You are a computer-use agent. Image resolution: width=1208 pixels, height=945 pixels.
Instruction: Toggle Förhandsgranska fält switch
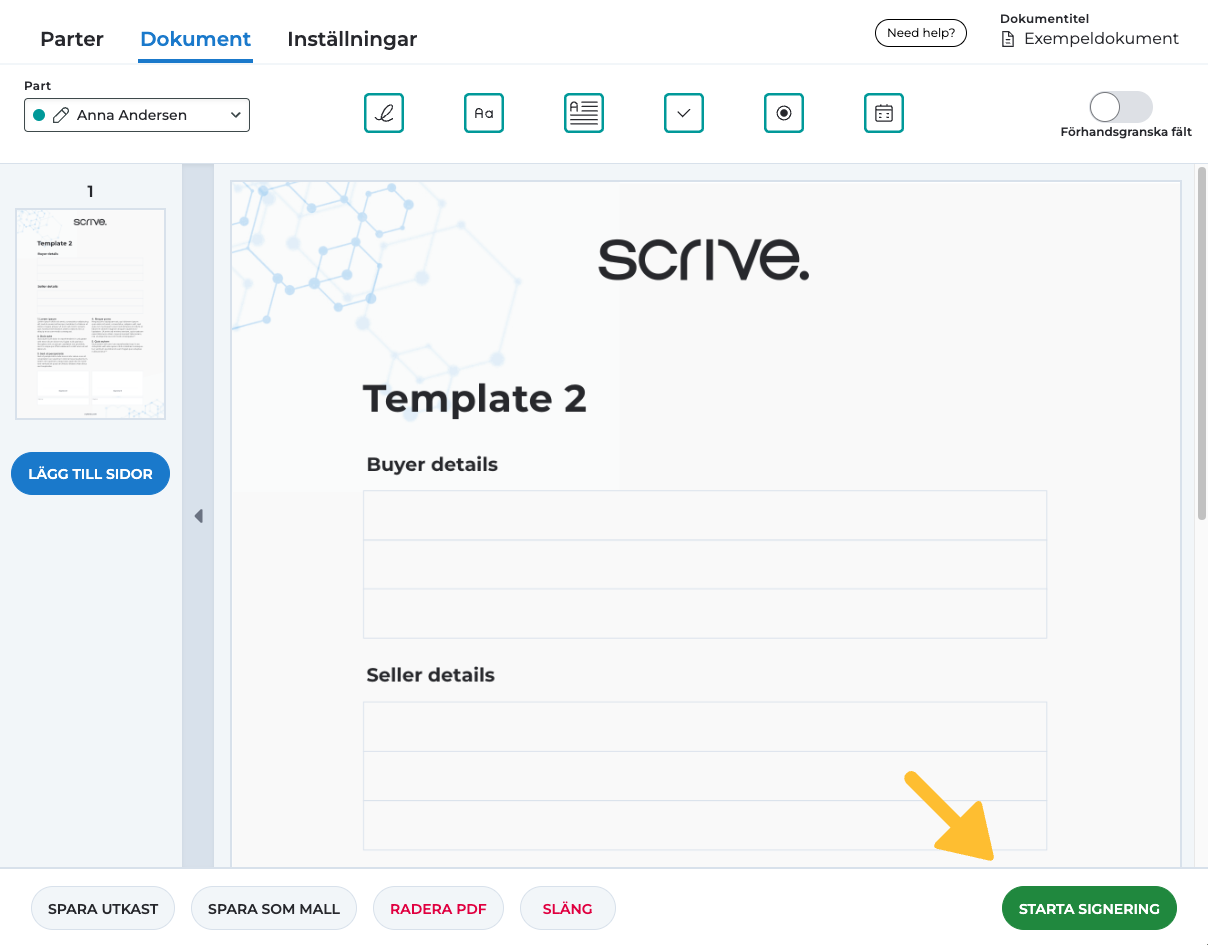point(1121,107)
